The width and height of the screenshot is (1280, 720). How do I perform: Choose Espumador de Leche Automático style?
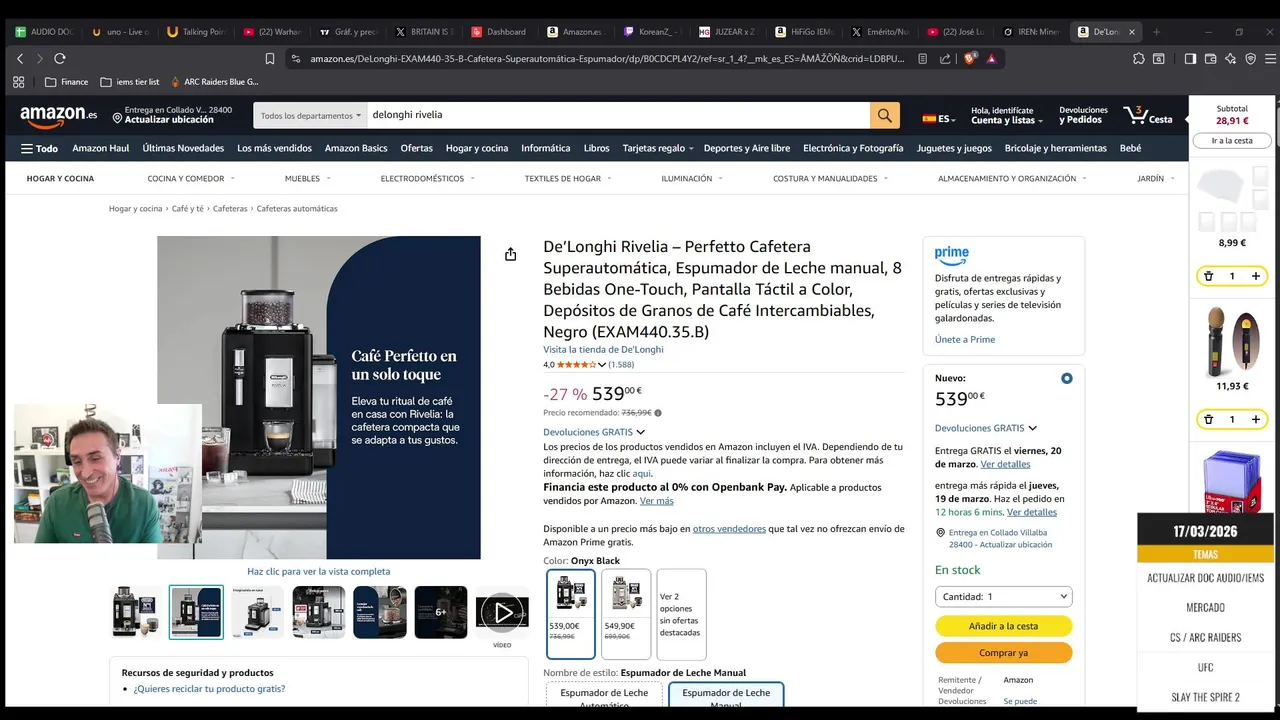pyautogui.click(x=604, y=697)
